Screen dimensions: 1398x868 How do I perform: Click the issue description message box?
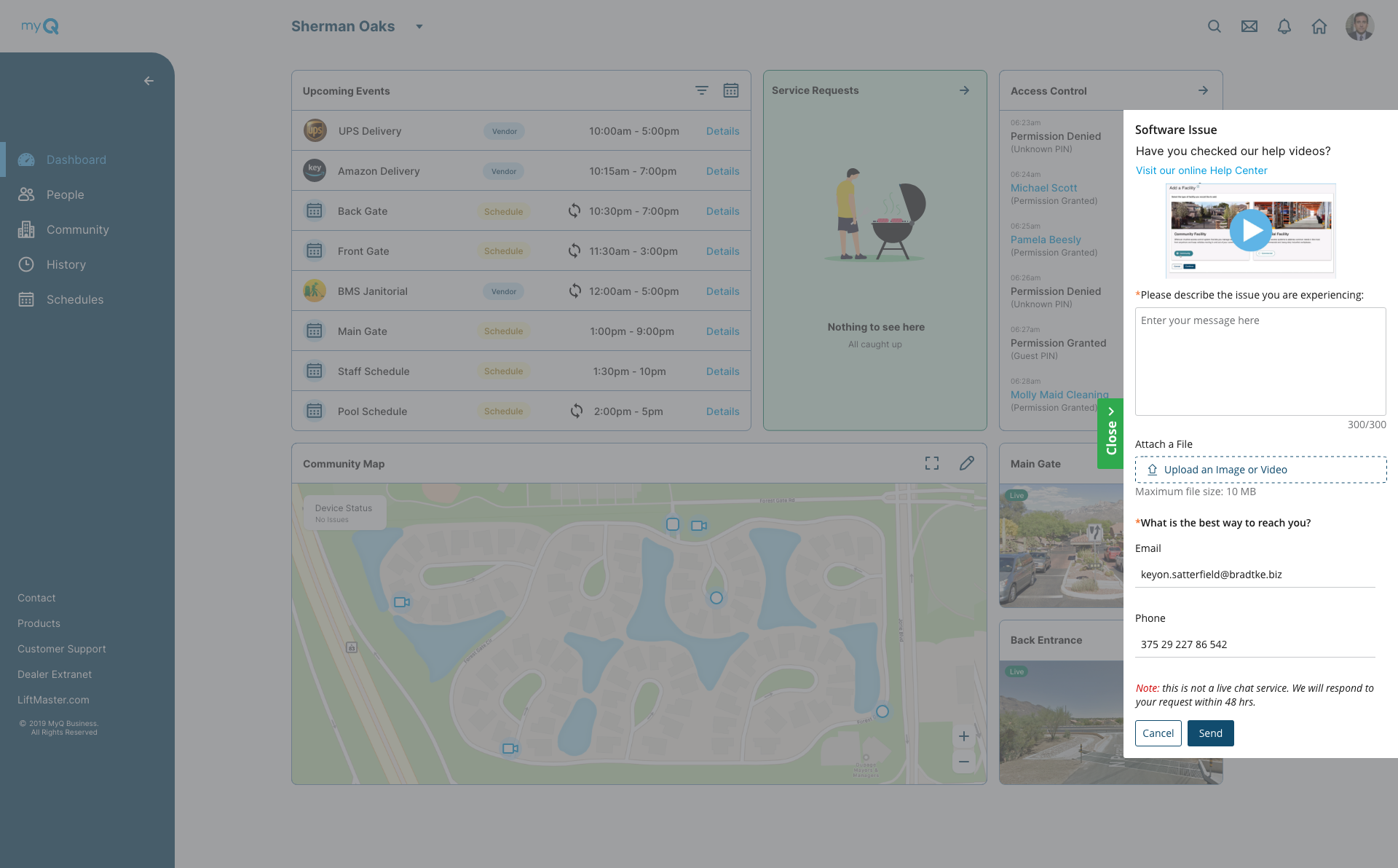tap(1260, 361)
